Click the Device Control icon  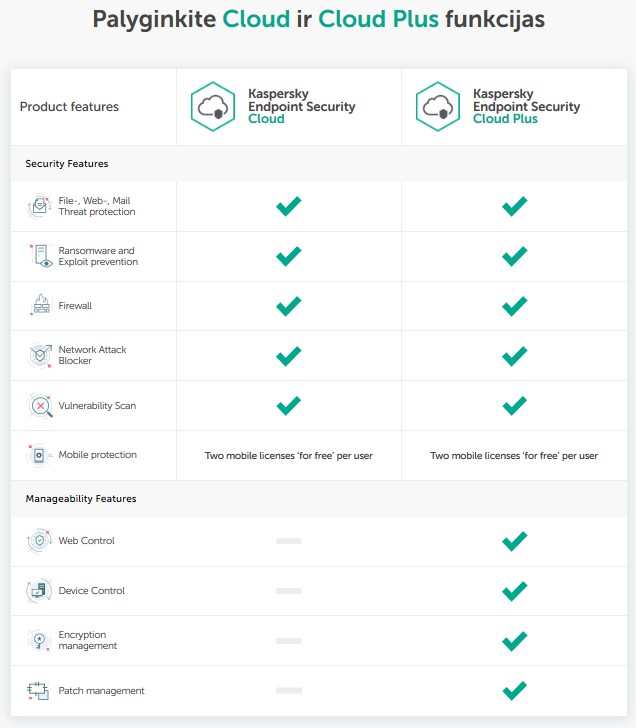[39, 591]
